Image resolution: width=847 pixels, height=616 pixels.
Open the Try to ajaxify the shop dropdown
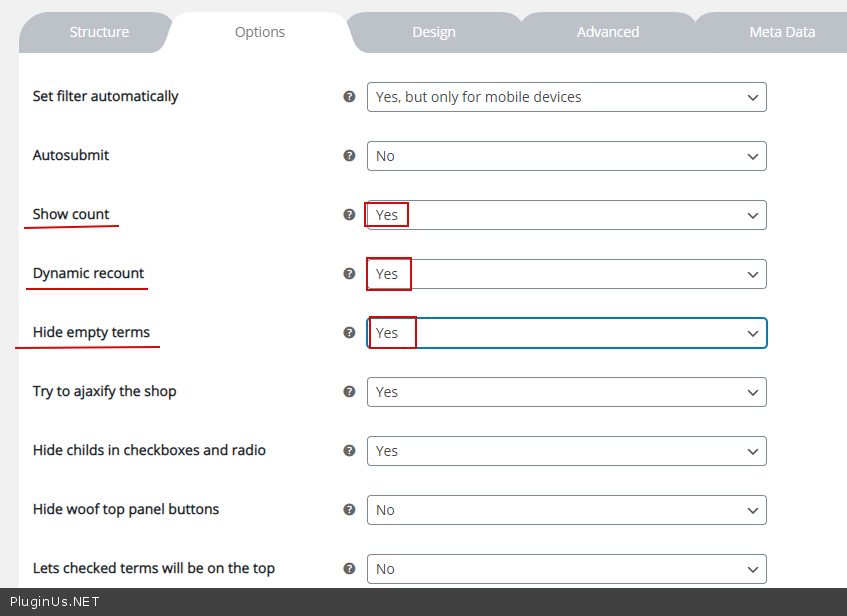566,392
